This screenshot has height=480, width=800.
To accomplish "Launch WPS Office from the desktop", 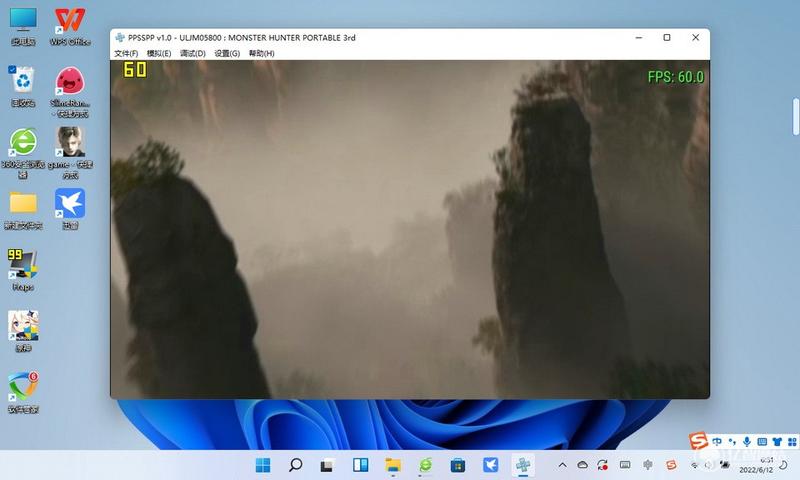I will click(x=70, y=27).
